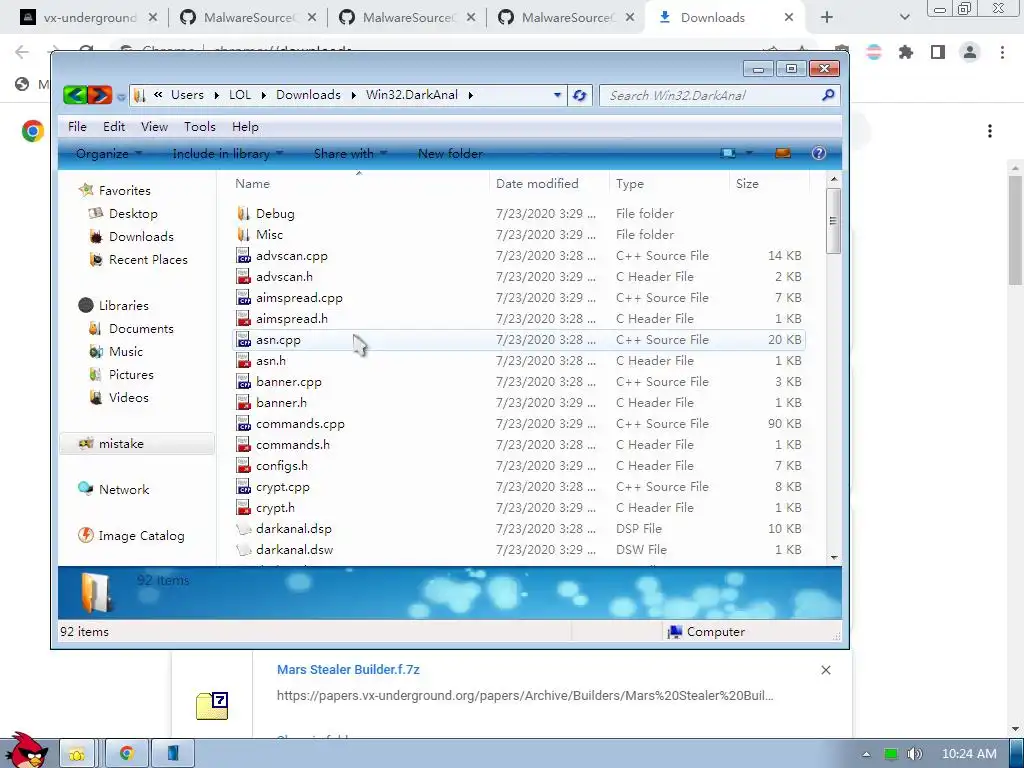The height and width of the screenshot is (768, 1024).
Task: Open the Include in library dropdown
Action: click(227, 153)
